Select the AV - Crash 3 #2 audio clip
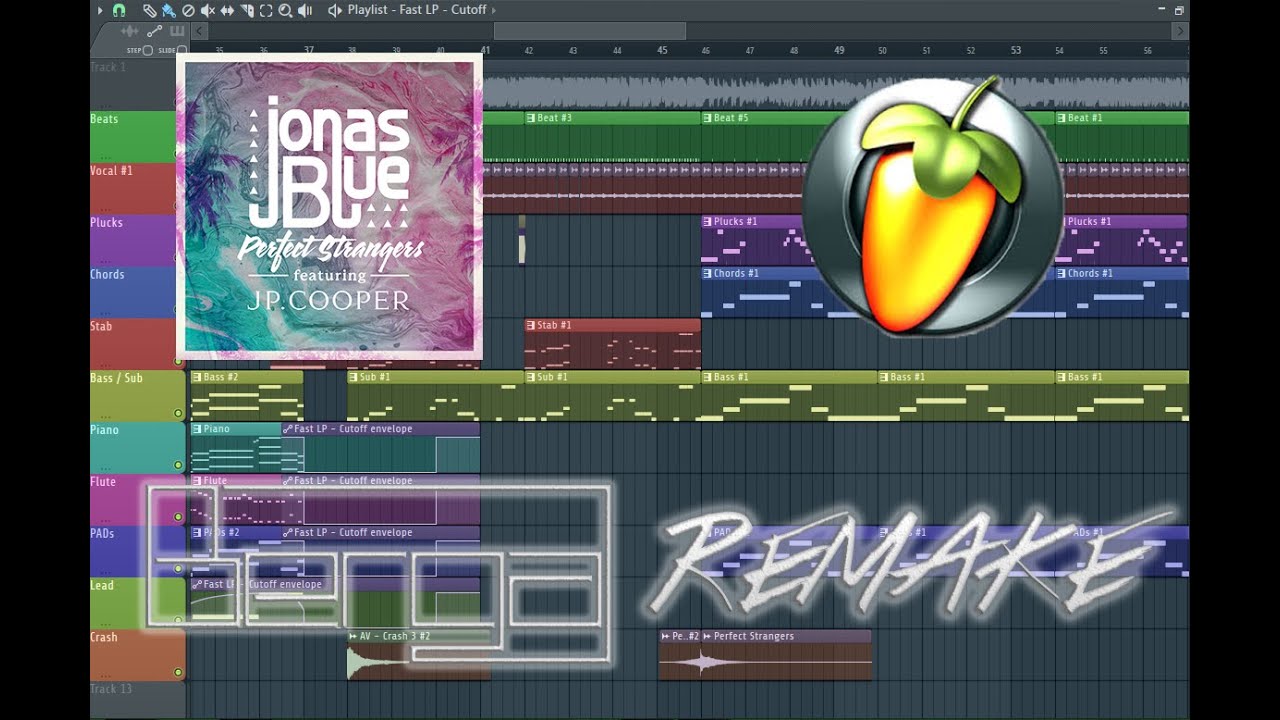The height and width of the screenshot is (720, 1280). 418,655
